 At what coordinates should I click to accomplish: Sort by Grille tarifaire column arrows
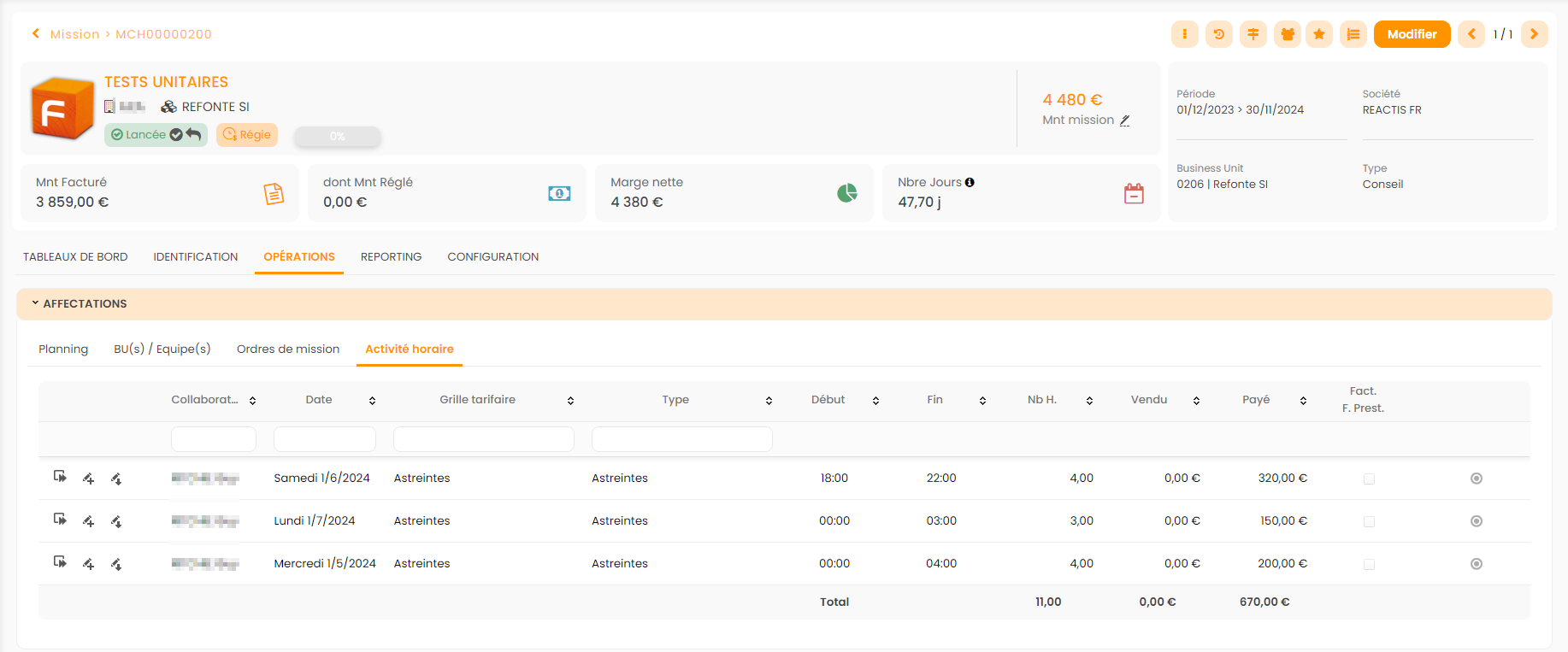[x=570, y=400]
